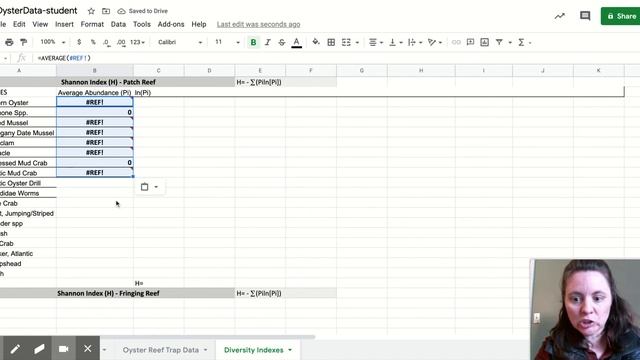Decrease decimal places

106,42
